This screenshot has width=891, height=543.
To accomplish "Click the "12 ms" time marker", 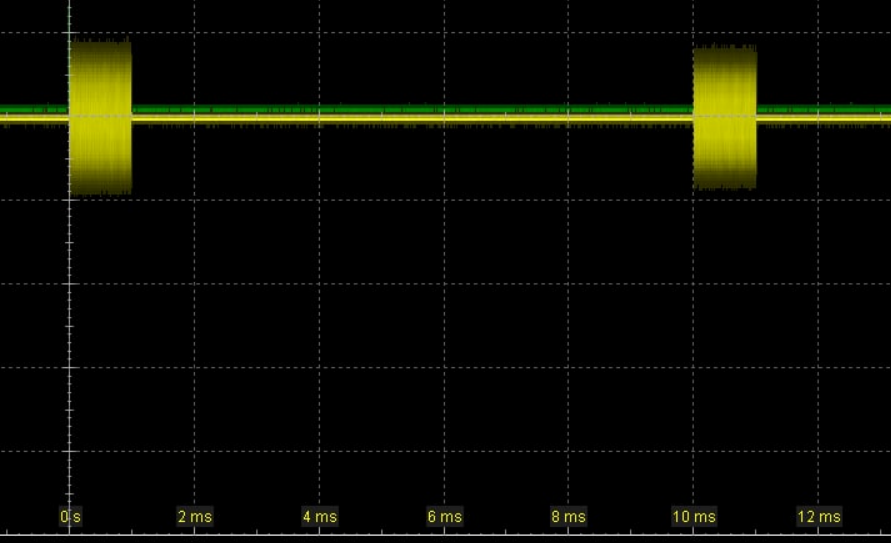I will pos(818,517).
